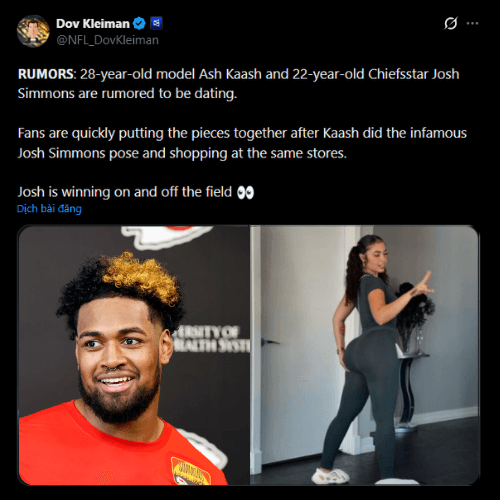Click the 'Josh is winning' sentence

[x=136, y=192]
